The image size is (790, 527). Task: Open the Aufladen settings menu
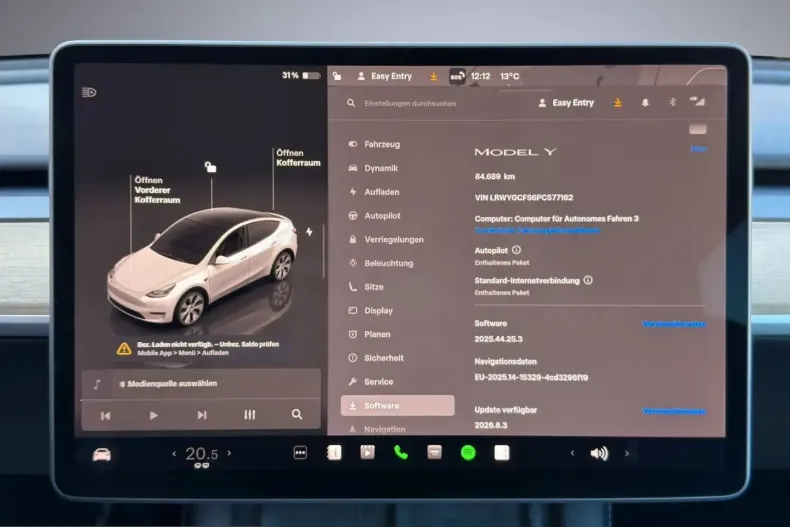[x=373, y=192]
